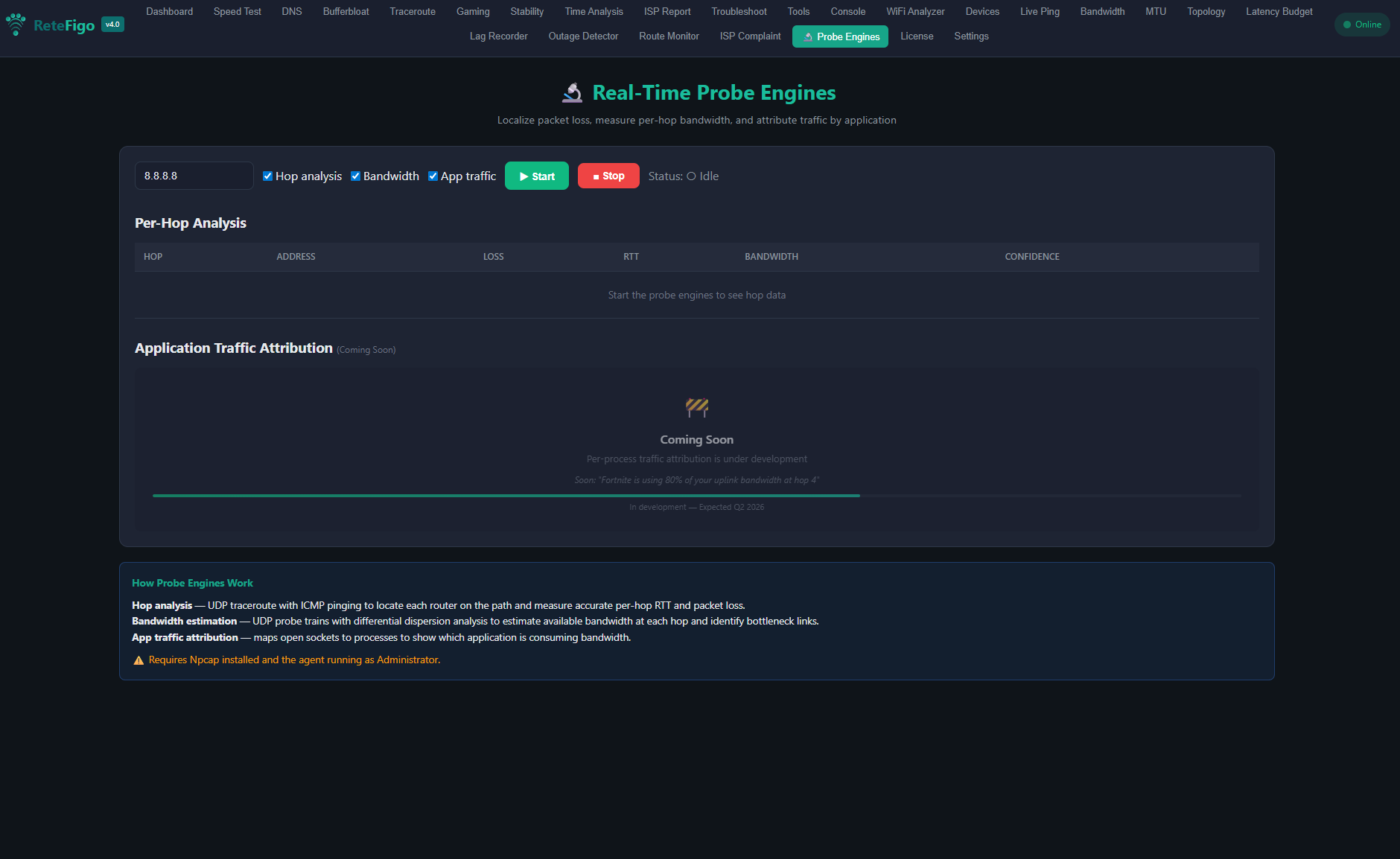Screen dimensions: 1400x859
Task: Switch to the Traceroute tab
Action: tap(413, 12)
